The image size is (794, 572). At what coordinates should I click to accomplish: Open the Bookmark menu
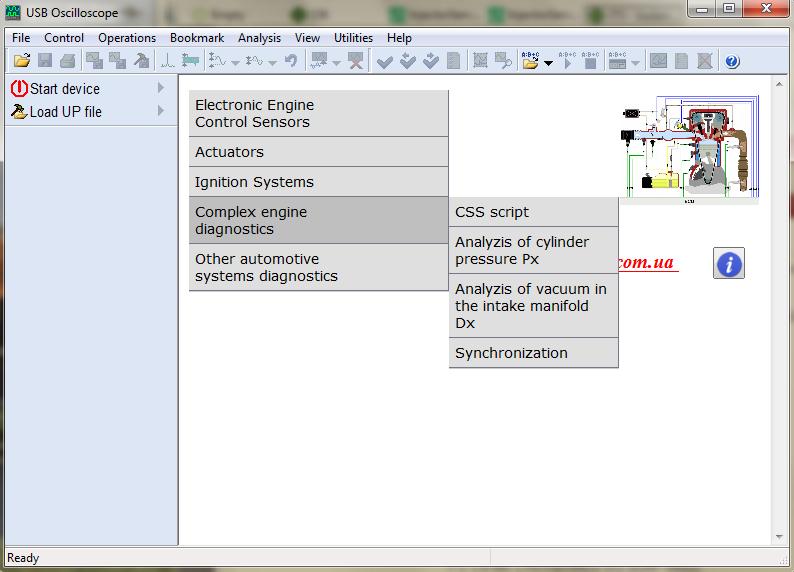(197, 38)
